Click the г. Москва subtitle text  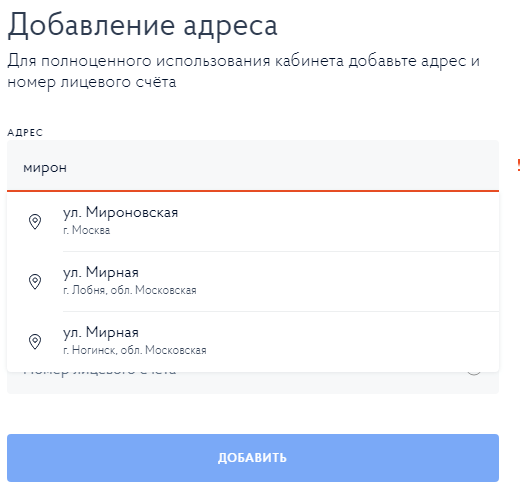[x=87, y=230]
